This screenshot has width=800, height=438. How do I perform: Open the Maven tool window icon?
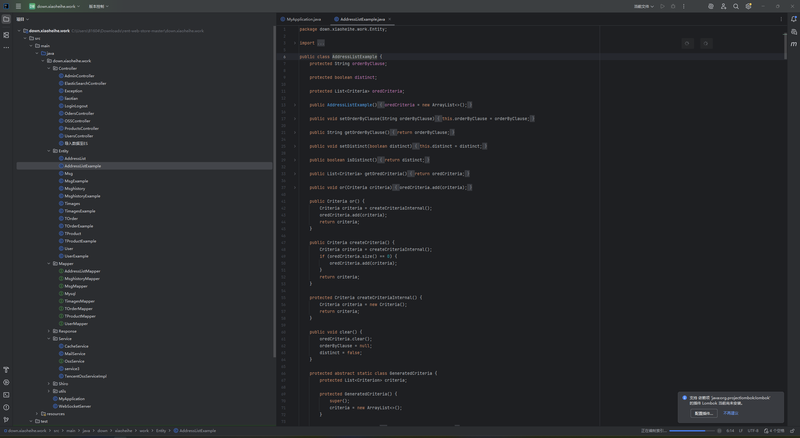click(794, 45)
